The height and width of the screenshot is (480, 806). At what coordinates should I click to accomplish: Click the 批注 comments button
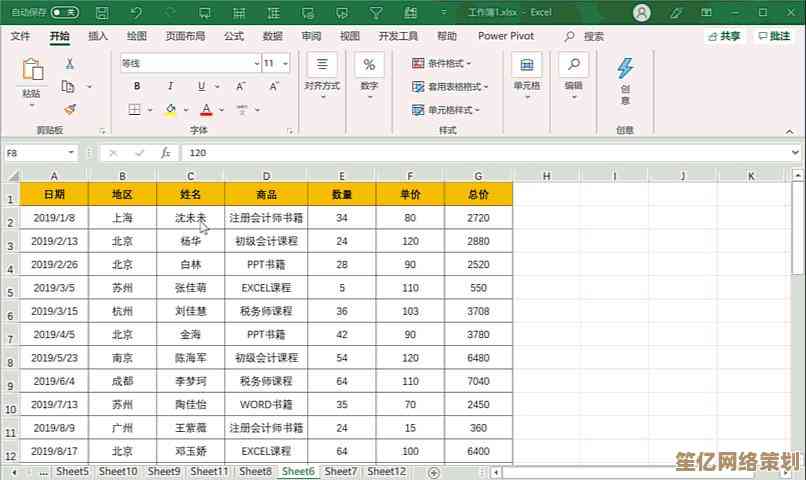[x=774, y=36]
